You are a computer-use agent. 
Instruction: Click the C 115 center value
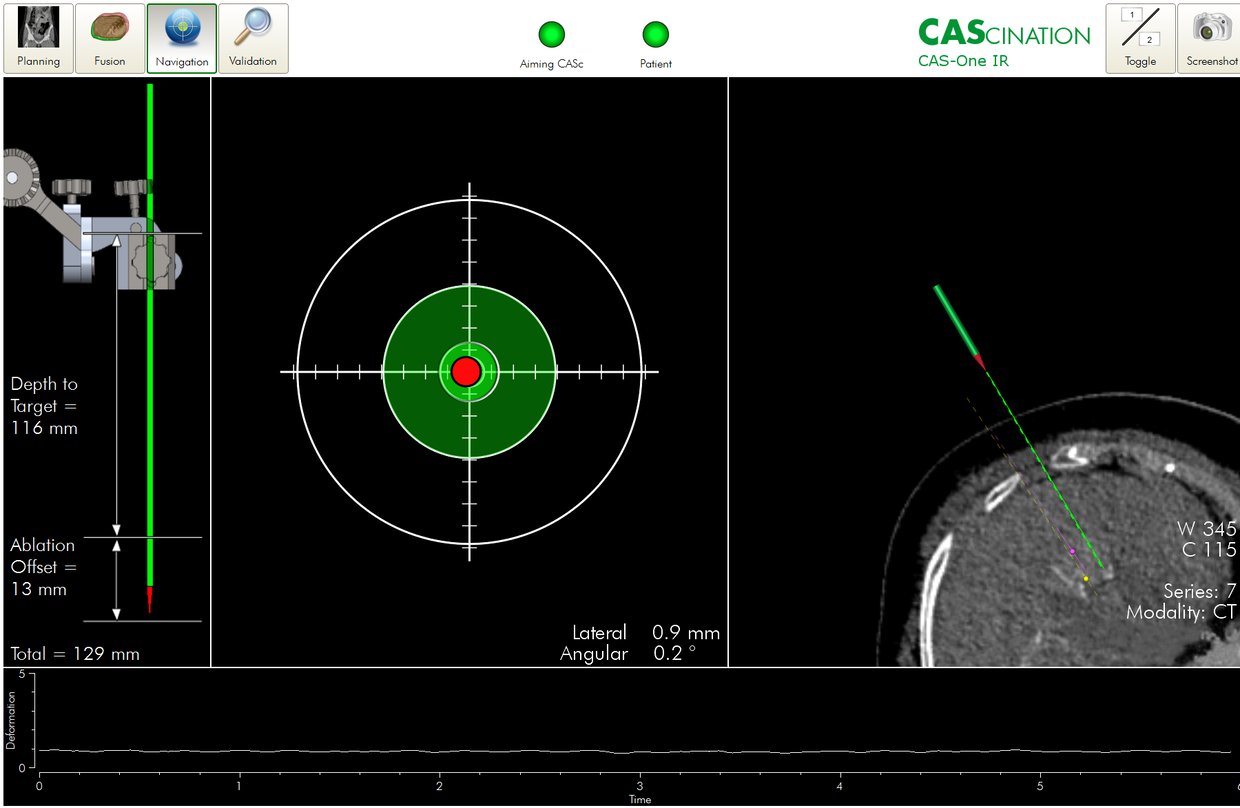pyautogui.click(x=1208, y=550)
